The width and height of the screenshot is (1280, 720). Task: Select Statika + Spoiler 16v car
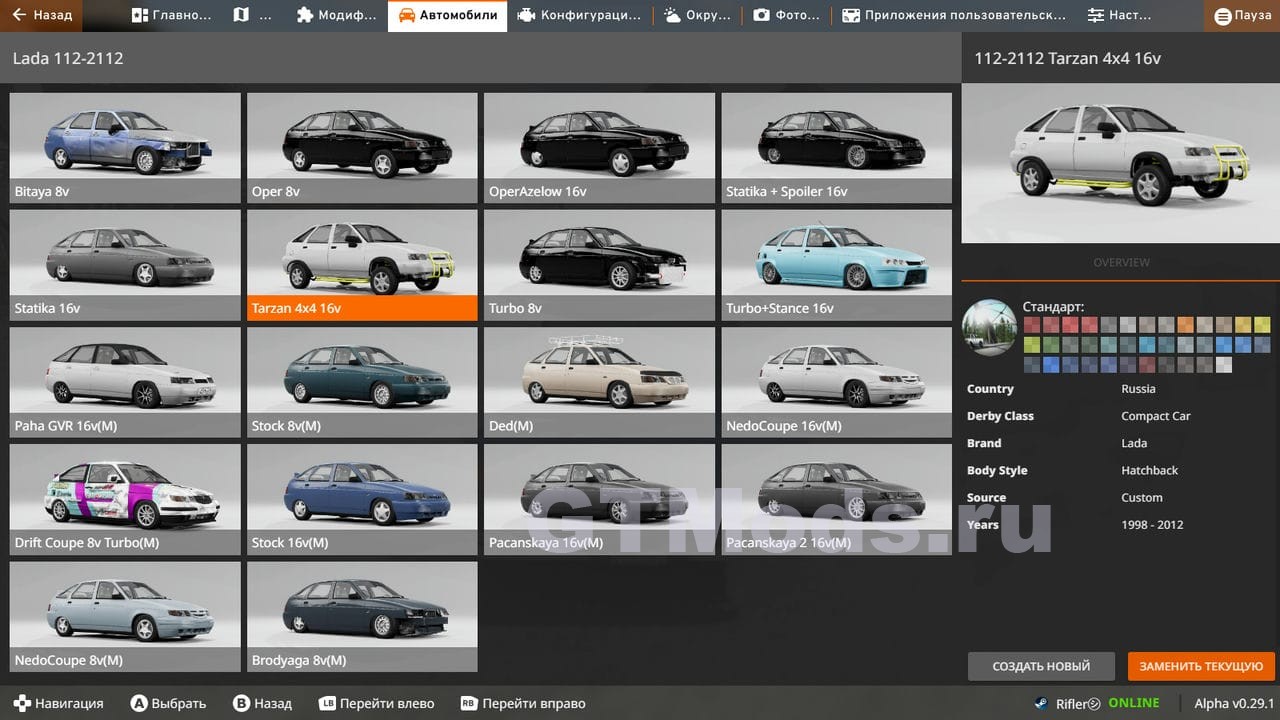click(837, 148)
